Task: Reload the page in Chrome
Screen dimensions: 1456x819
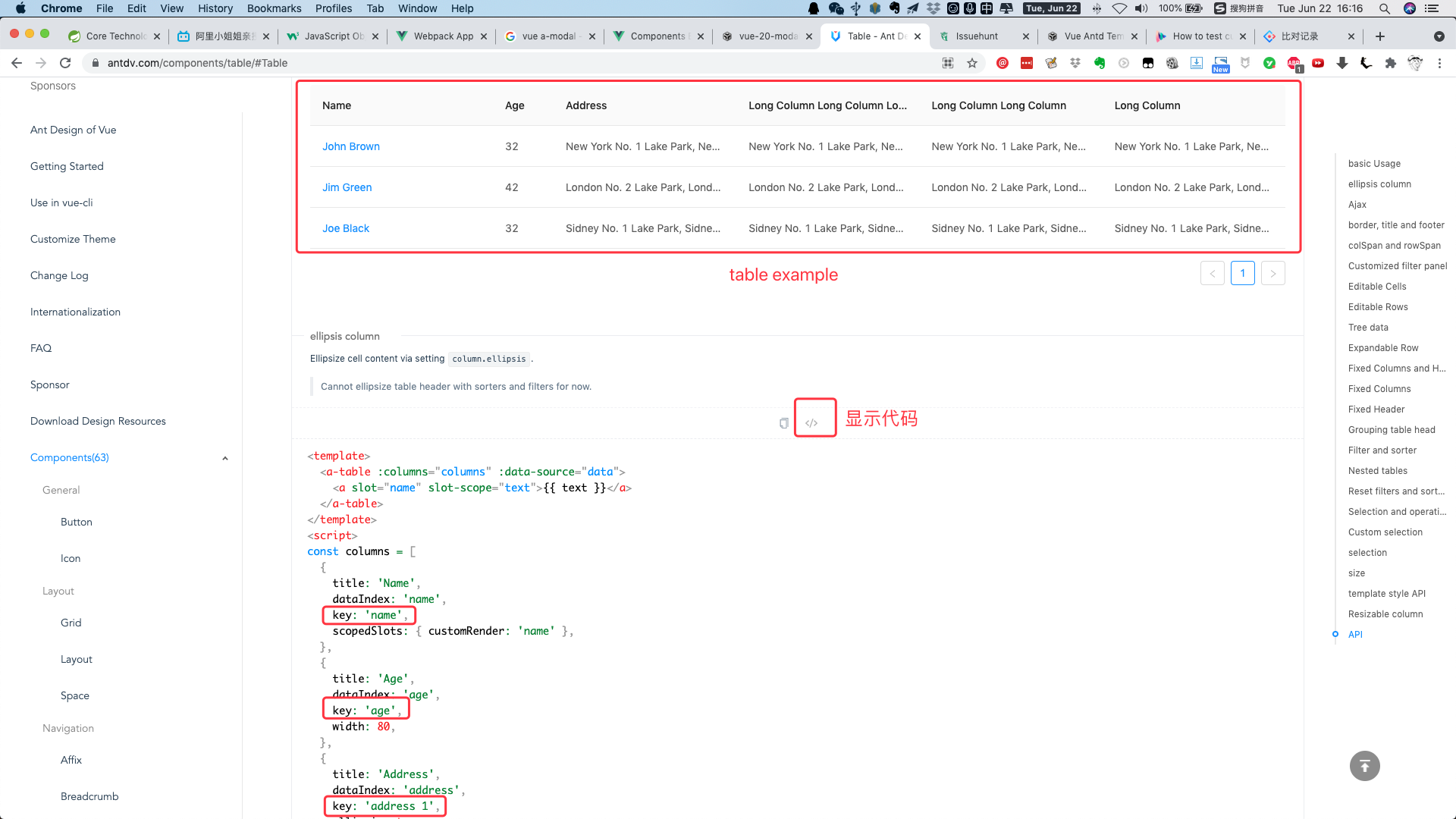Action: (65, 63)
